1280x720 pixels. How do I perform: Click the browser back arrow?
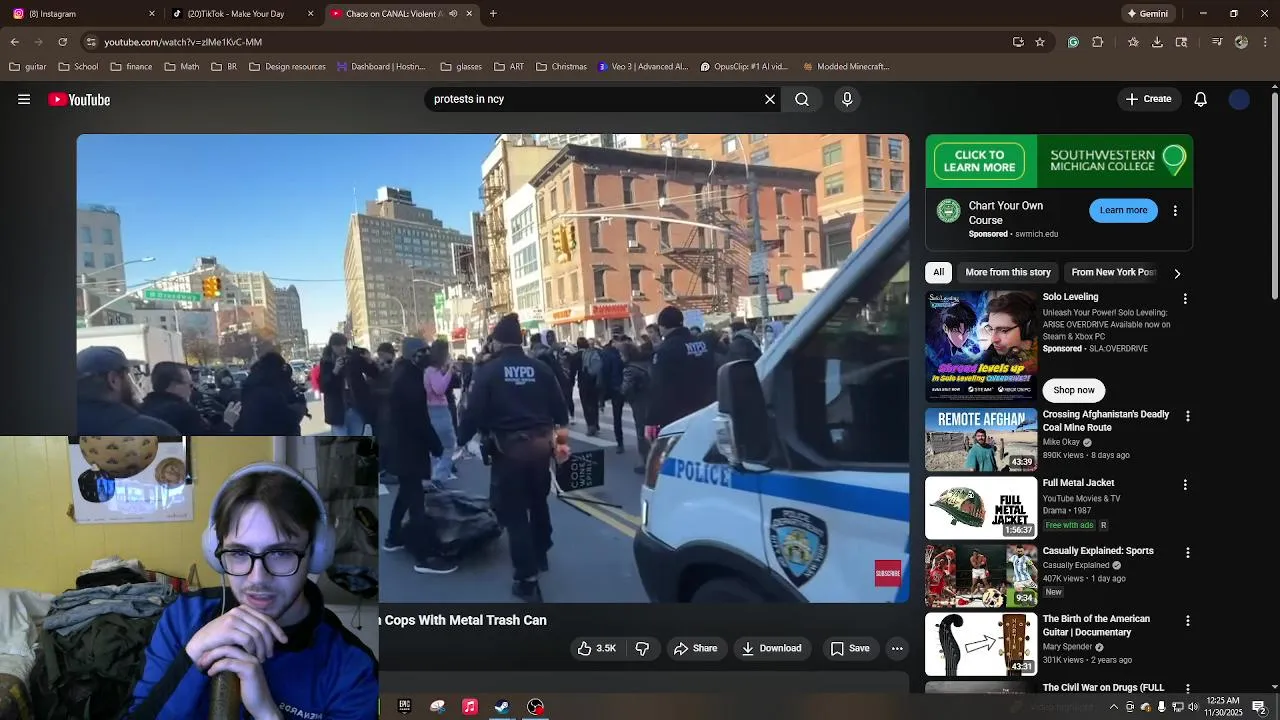(x=14, y=42)
